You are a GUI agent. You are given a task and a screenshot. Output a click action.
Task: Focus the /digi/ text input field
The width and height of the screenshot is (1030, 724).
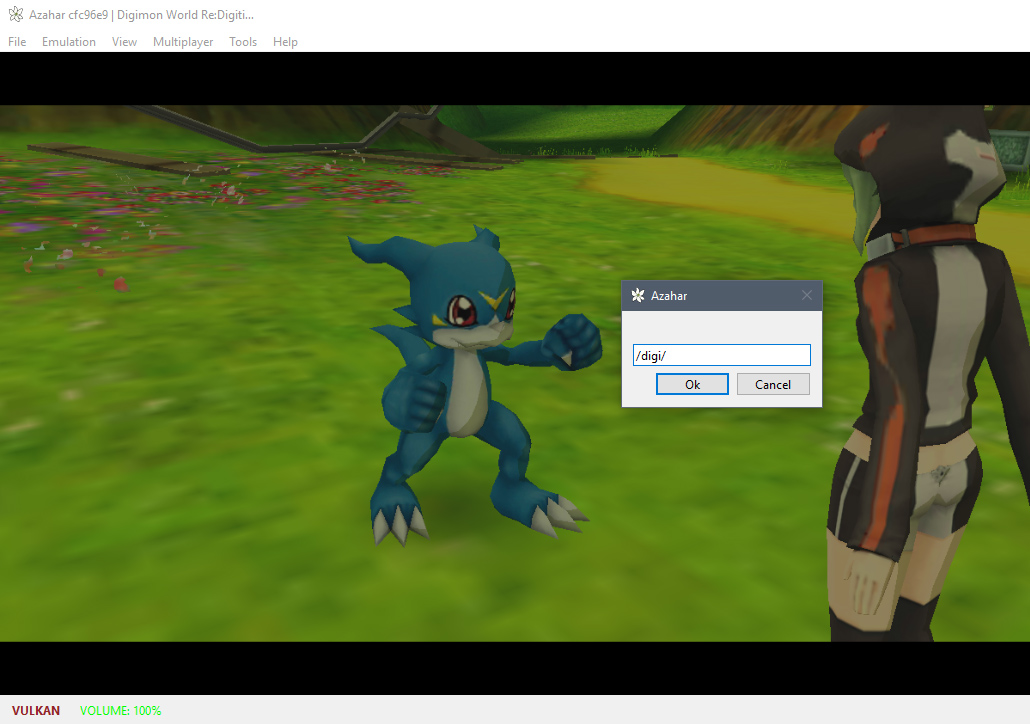coord(721,355)
